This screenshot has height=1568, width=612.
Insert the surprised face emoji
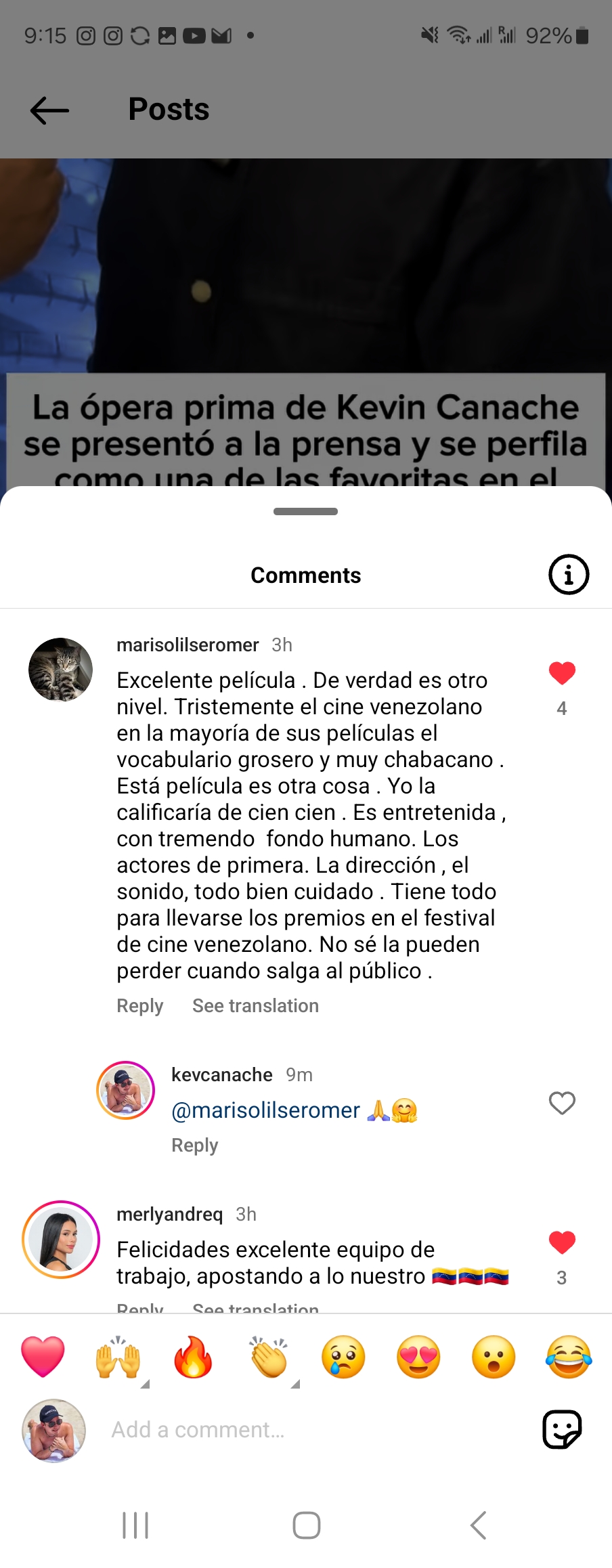pyautogui.click(x=494, y=1357)
